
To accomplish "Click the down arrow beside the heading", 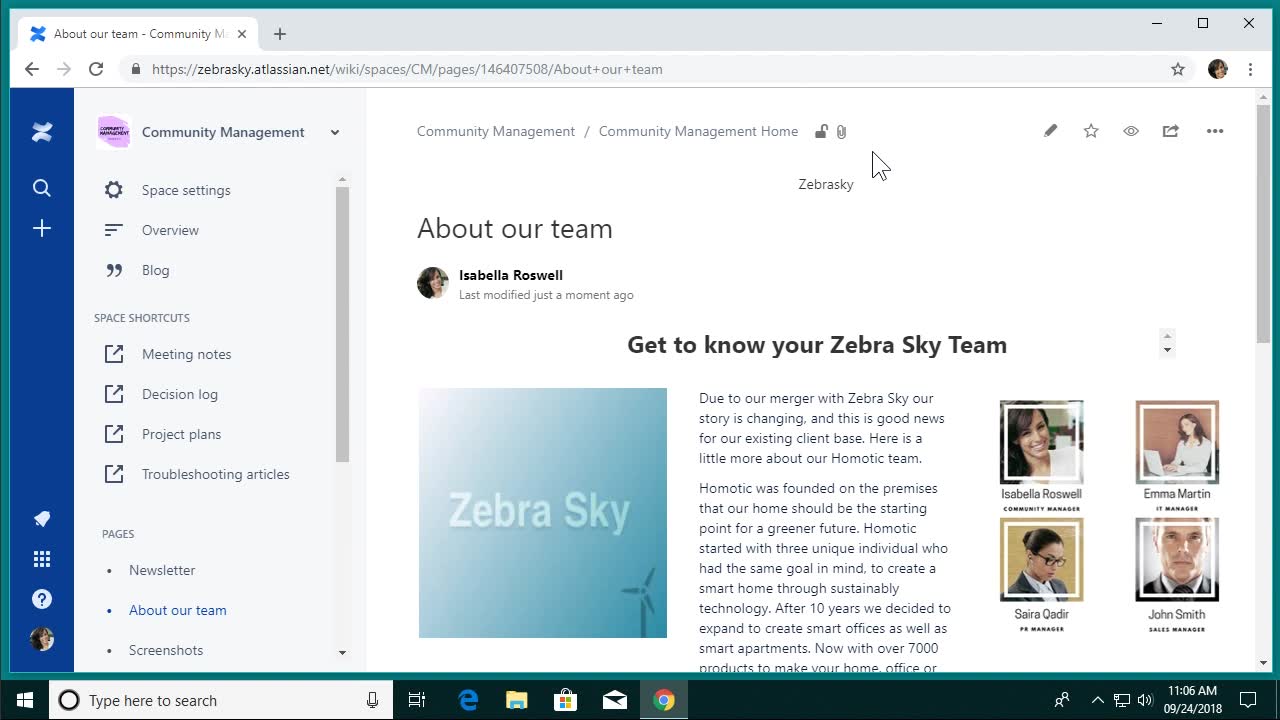I will (1167, 350).
